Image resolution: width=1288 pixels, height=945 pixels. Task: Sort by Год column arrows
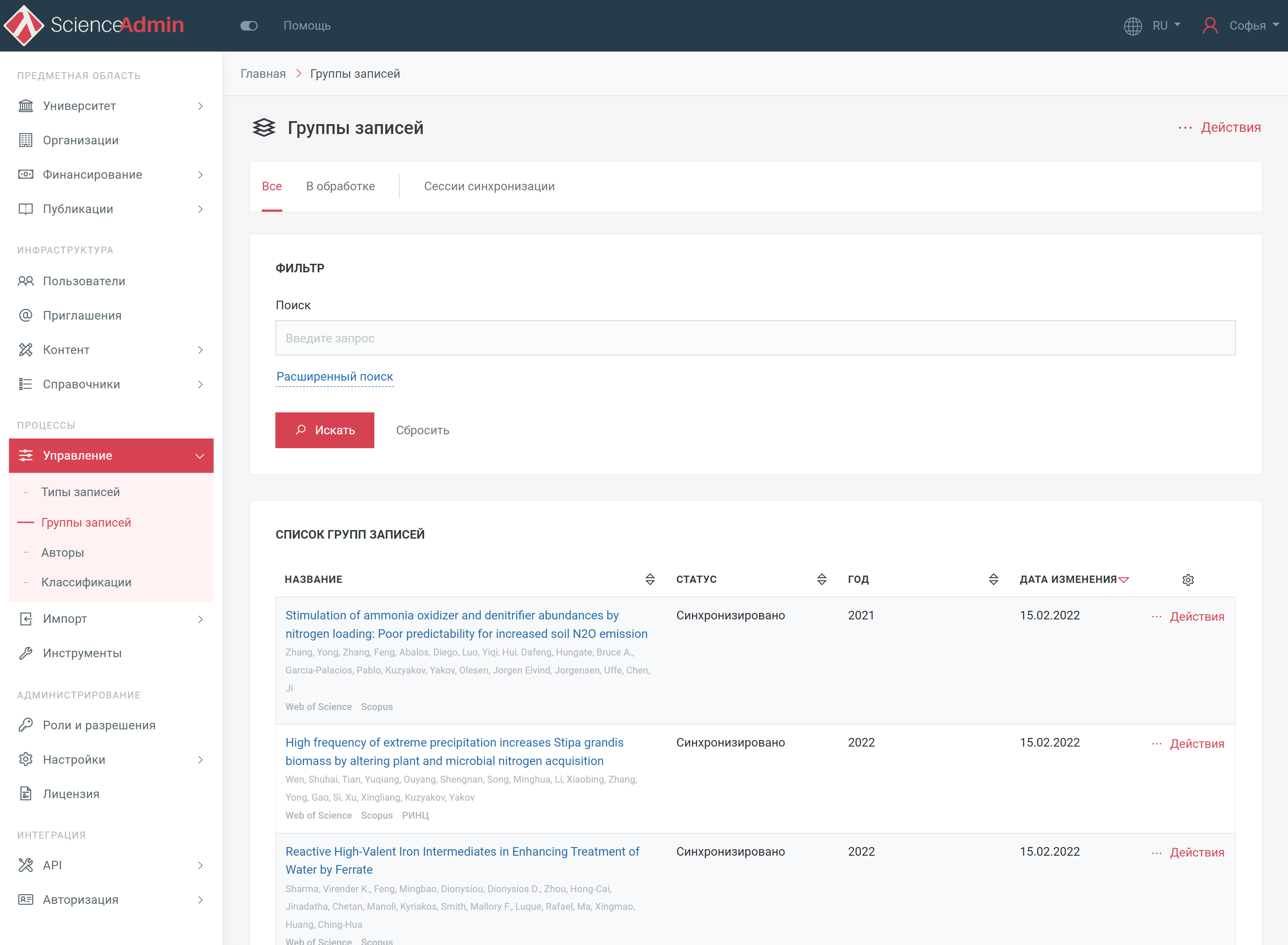click(993, 579)
